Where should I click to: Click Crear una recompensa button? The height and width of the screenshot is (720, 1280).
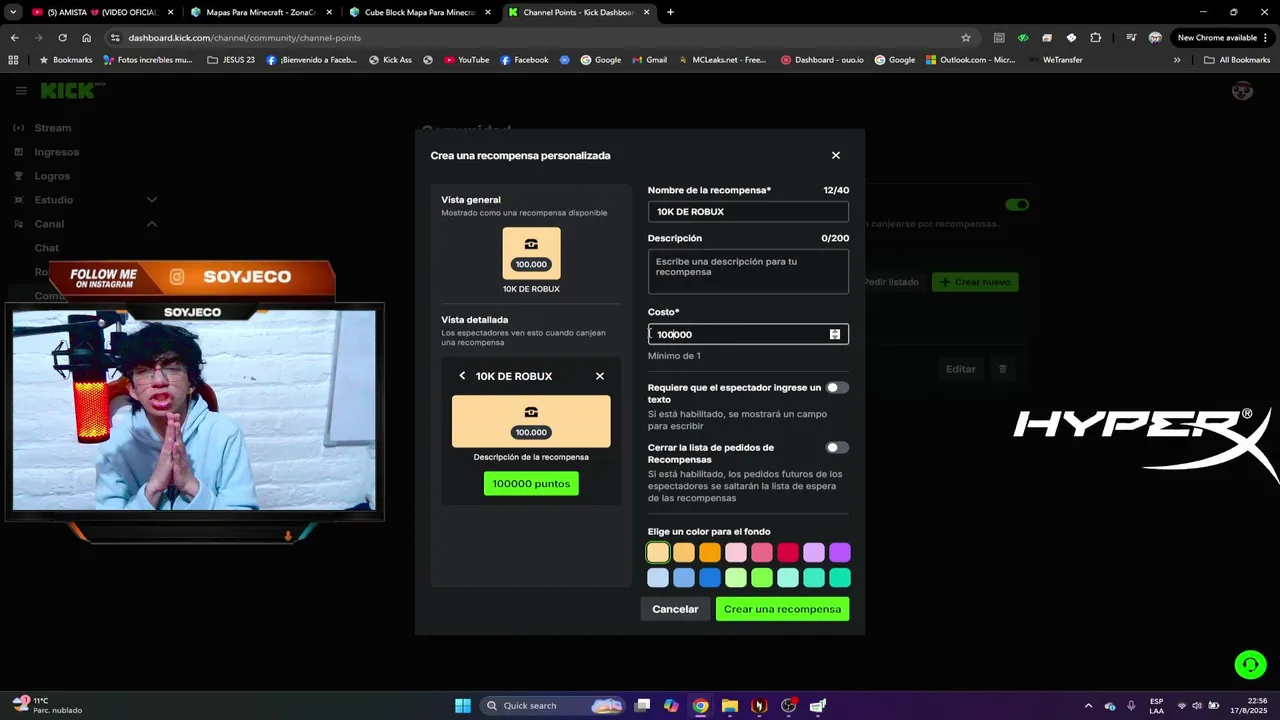pos(782,609)
